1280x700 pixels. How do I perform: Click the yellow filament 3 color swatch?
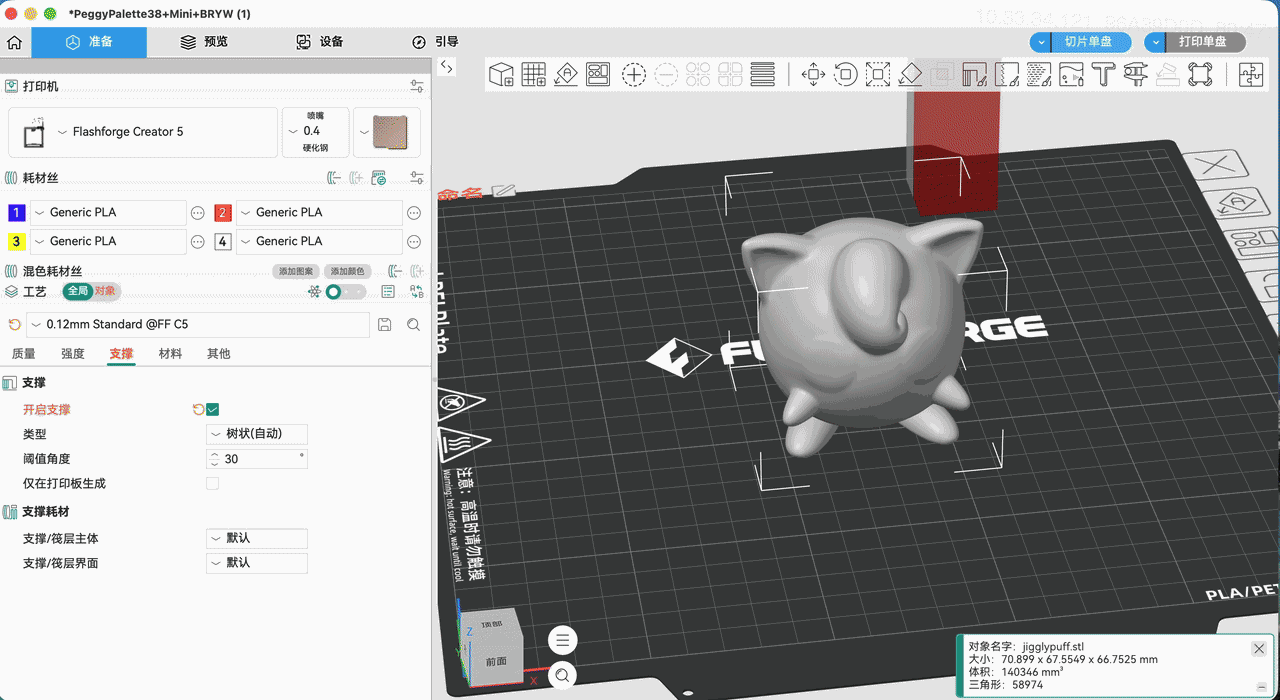click(16, 242)
